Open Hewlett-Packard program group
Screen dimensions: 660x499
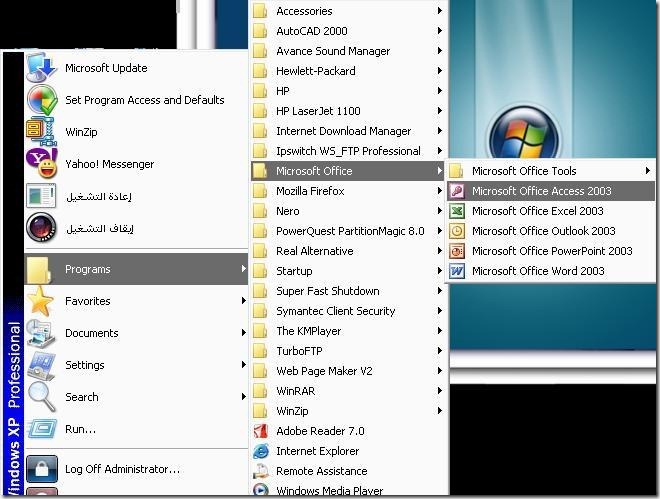click(348, 71)
